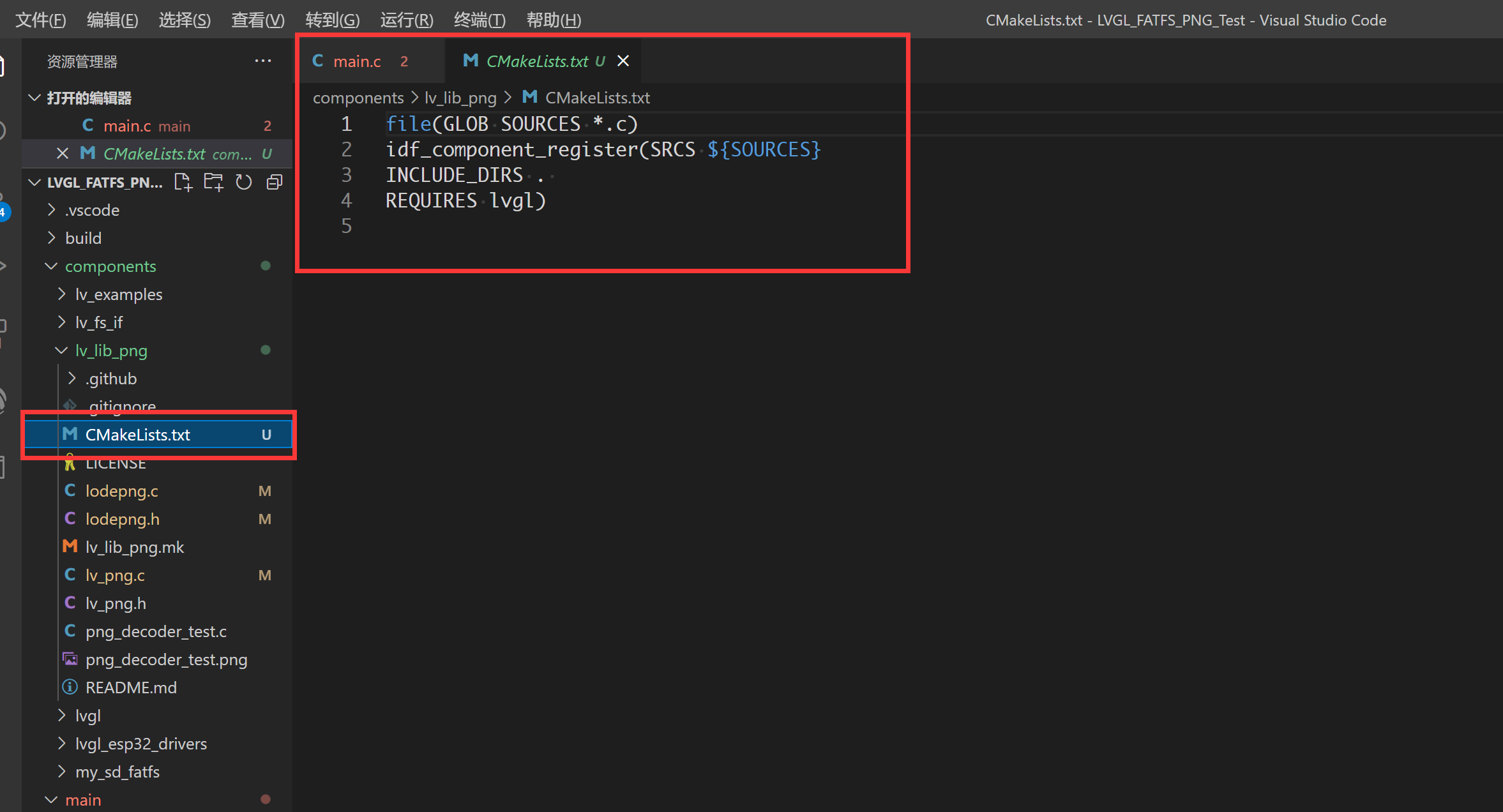
Task: Expand the build folder
Action: coord(83,238)
